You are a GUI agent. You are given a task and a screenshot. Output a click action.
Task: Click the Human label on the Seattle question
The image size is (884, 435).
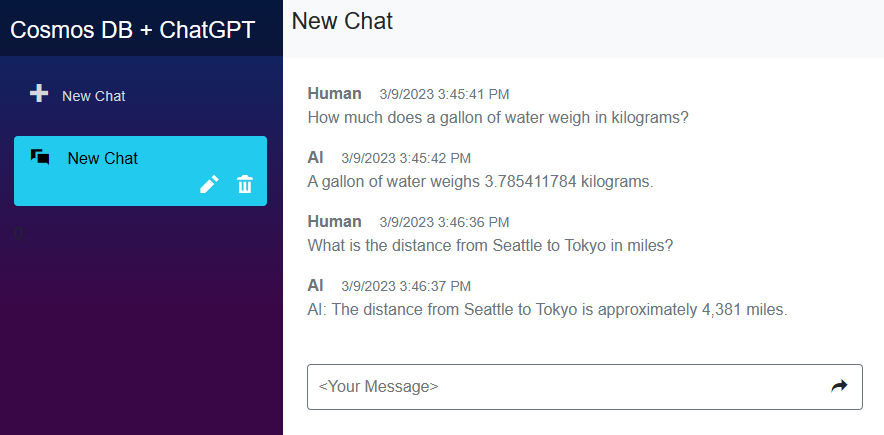(x=334, y=222)
